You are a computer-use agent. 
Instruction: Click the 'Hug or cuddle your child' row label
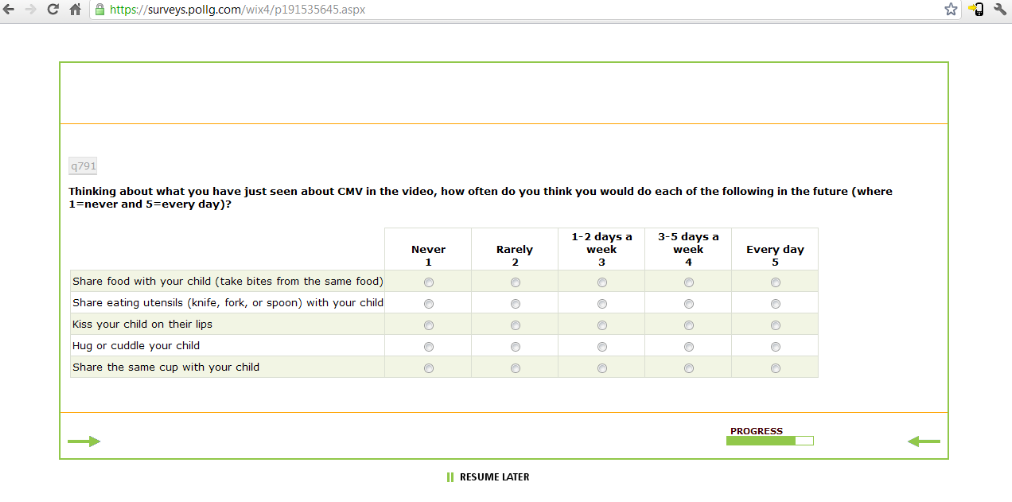pos(136,346)
